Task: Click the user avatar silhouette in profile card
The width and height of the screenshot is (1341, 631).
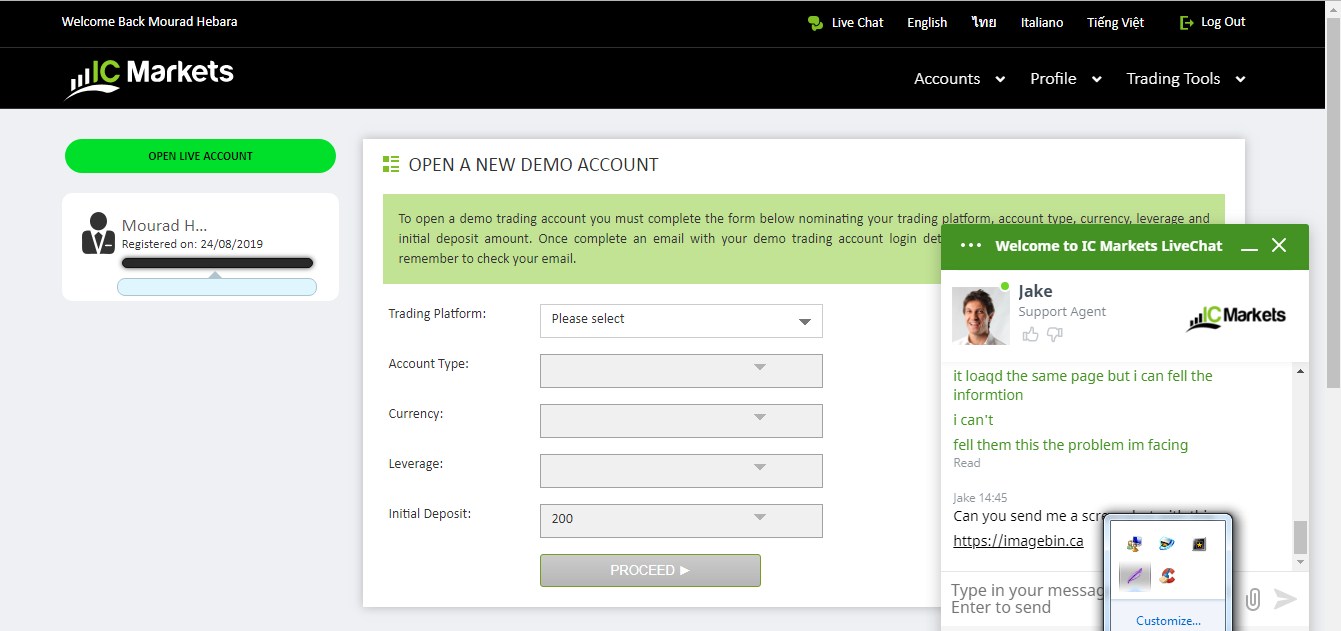Action: [x=98, y=233]
